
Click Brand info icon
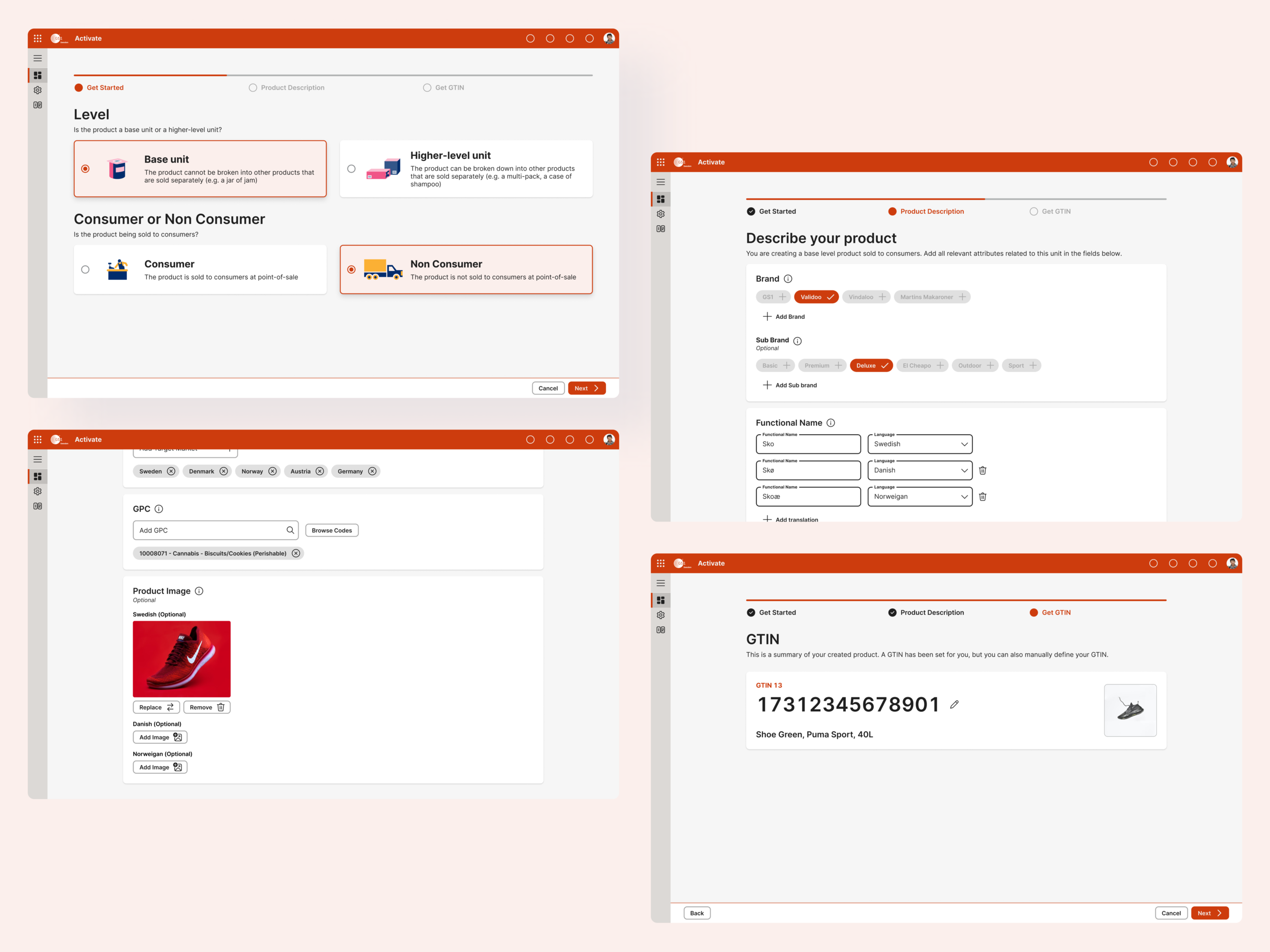pyautogui.click(x=788, y=279)
